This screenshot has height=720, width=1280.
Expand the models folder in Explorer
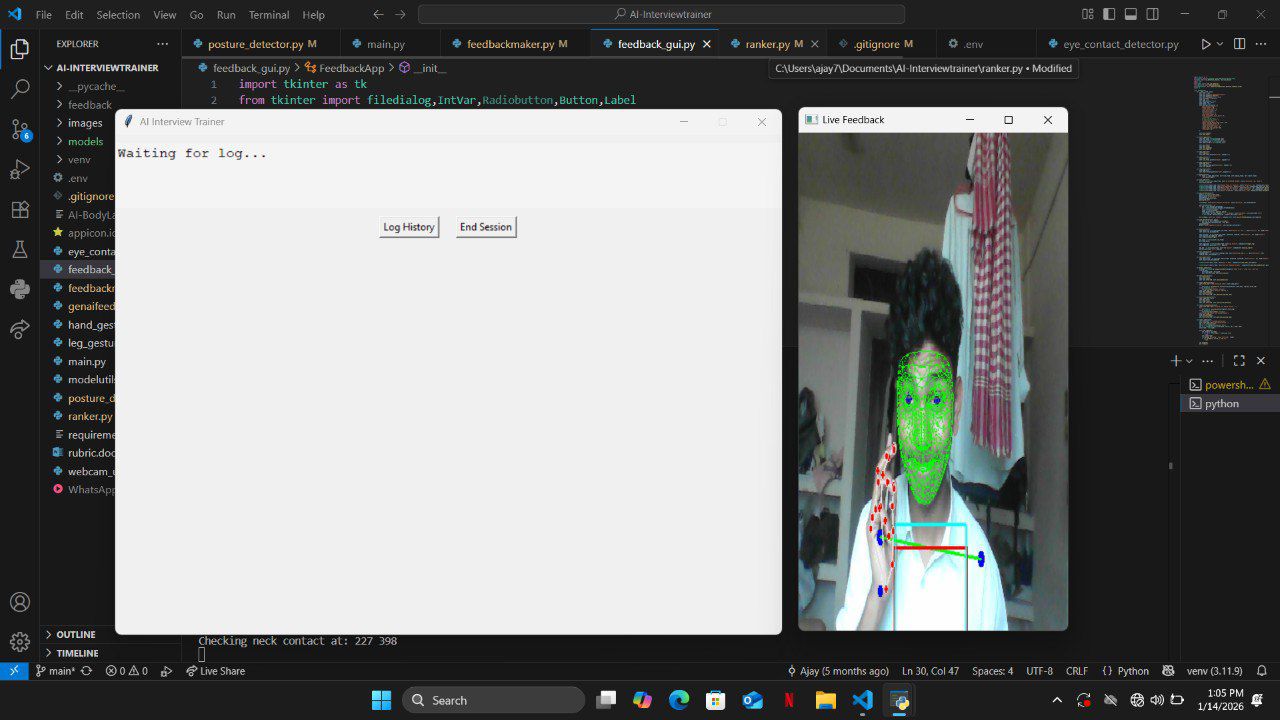tap(84, 141)
